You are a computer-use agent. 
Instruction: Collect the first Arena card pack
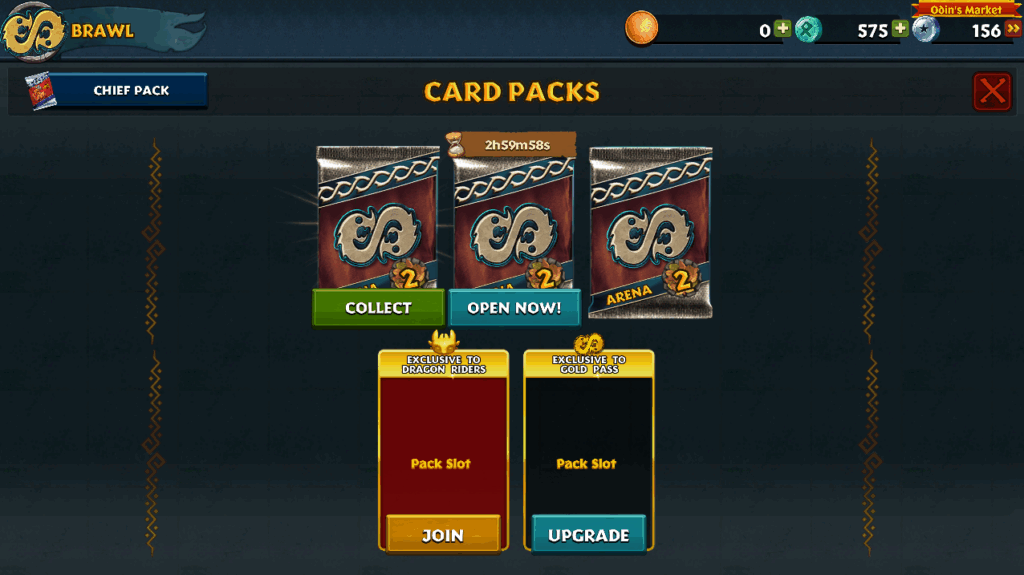(x=378, y=308)
